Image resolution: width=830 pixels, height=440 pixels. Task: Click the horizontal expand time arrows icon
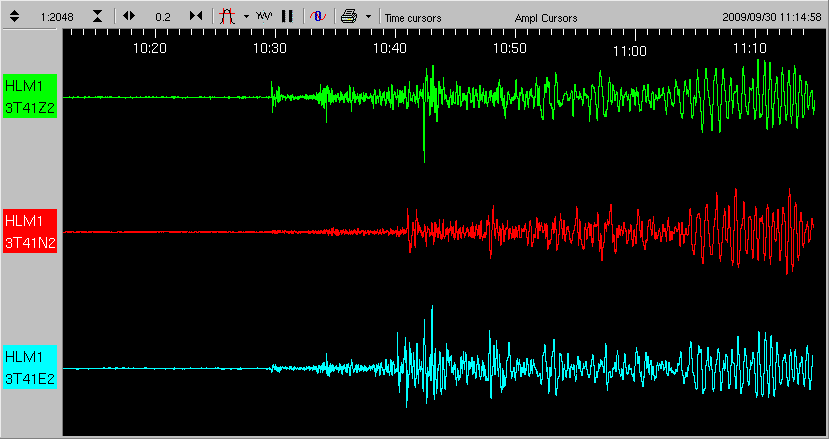[x=129, y=17]
